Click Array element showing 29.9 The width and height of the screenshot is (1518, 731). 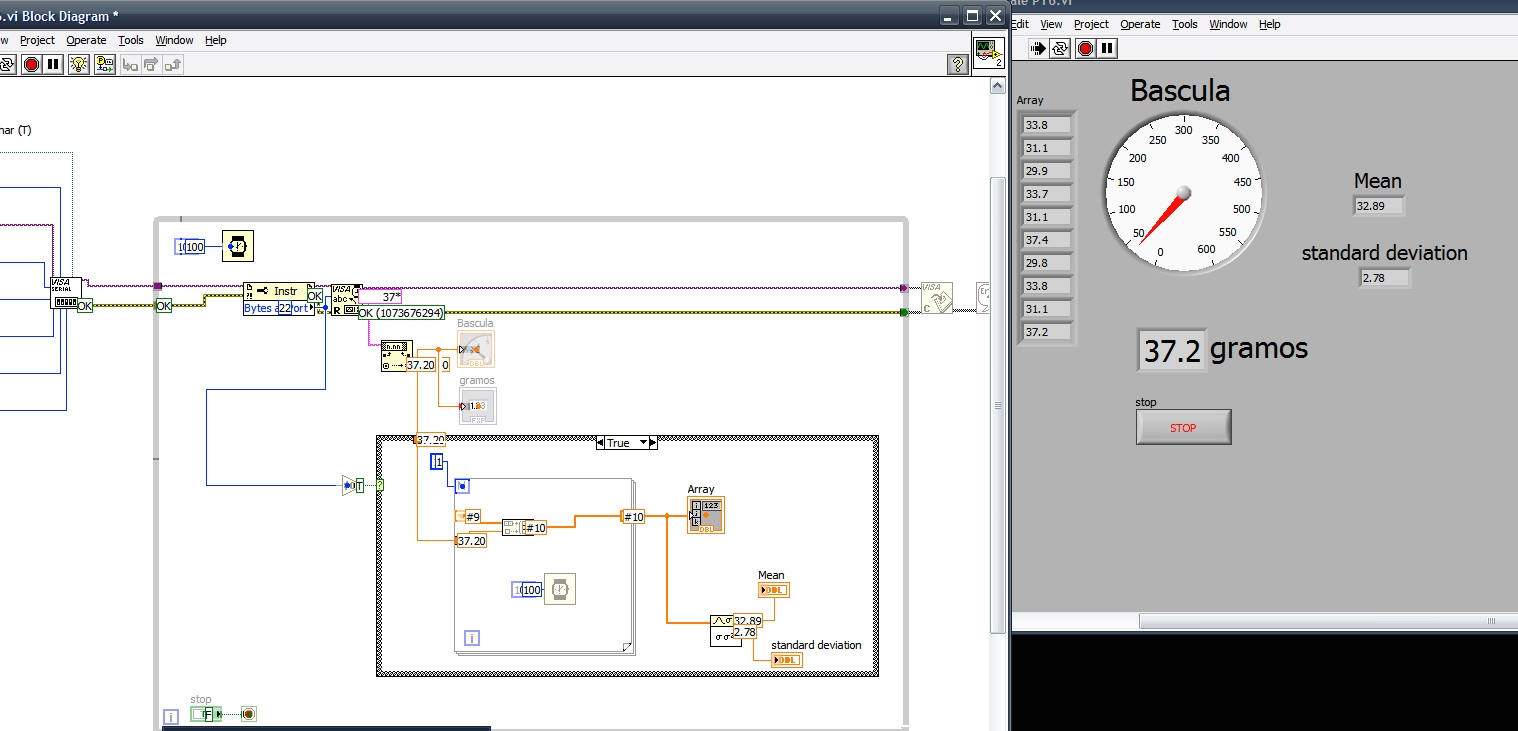[x=1047, y=171]
